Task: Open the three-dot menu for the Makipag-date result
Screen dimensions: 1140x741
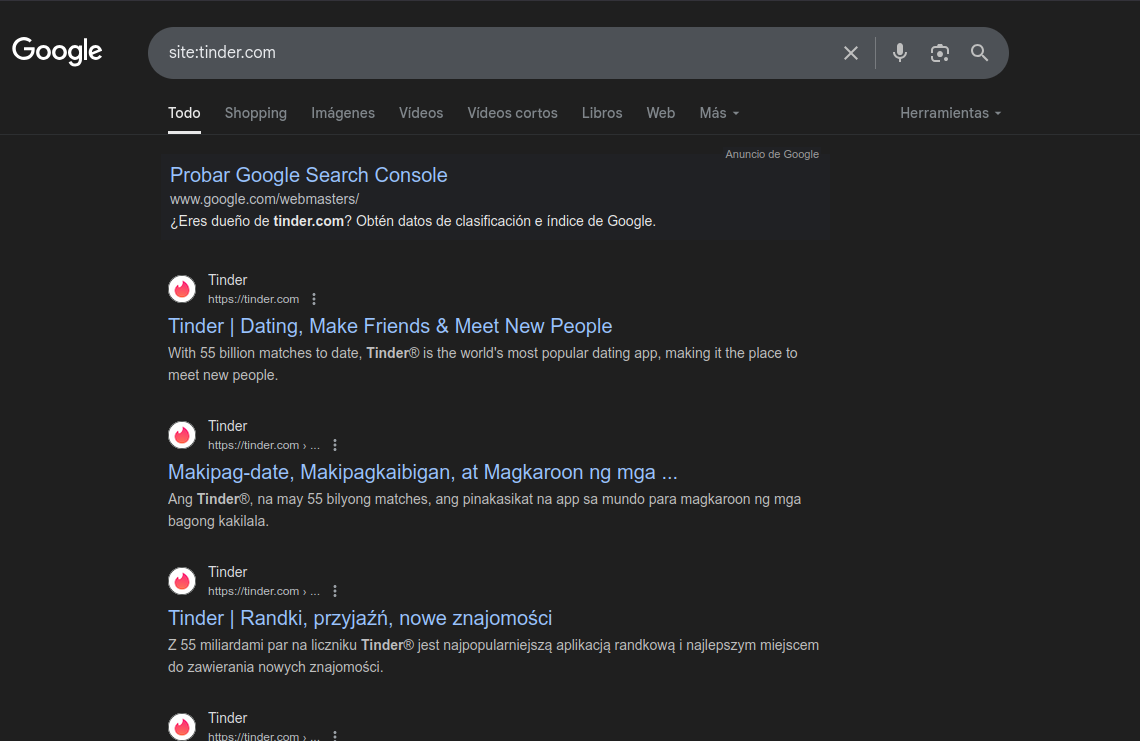Action: click(335, 445)
